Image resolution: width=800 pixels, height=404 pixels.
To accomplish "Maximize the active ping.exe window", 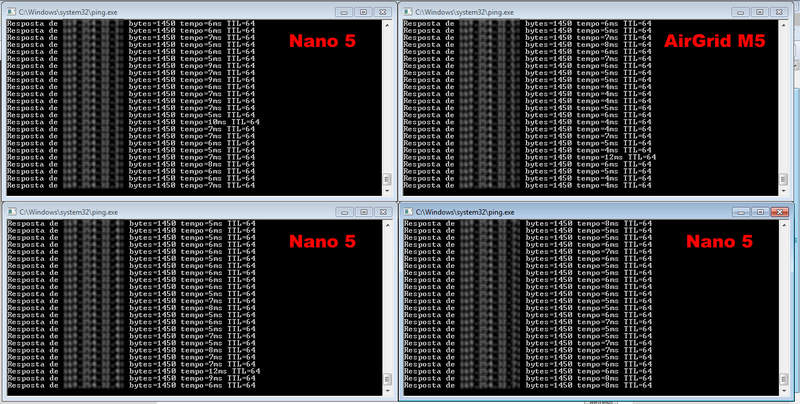I will (760, 212).
